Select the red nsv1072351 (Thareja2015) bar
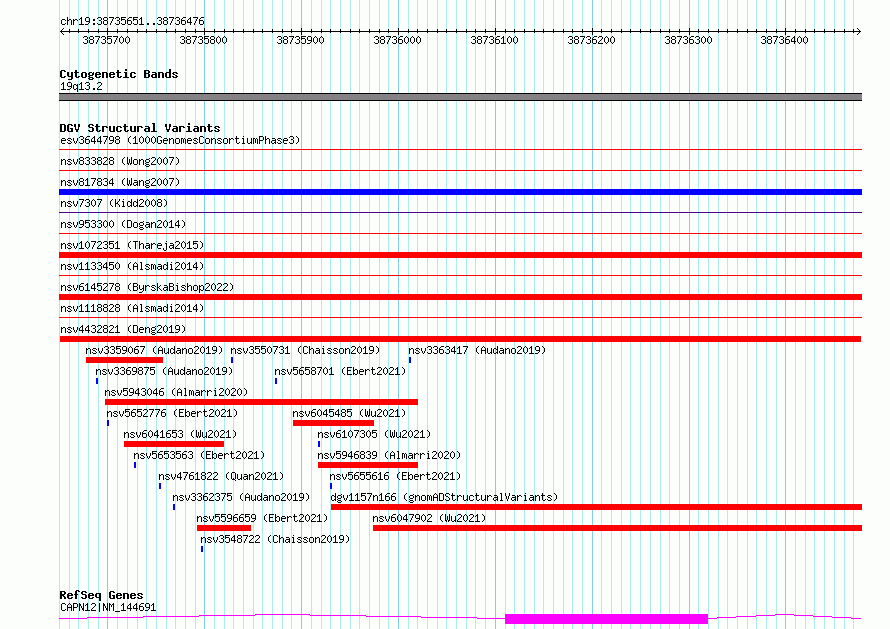 (460, 255)
